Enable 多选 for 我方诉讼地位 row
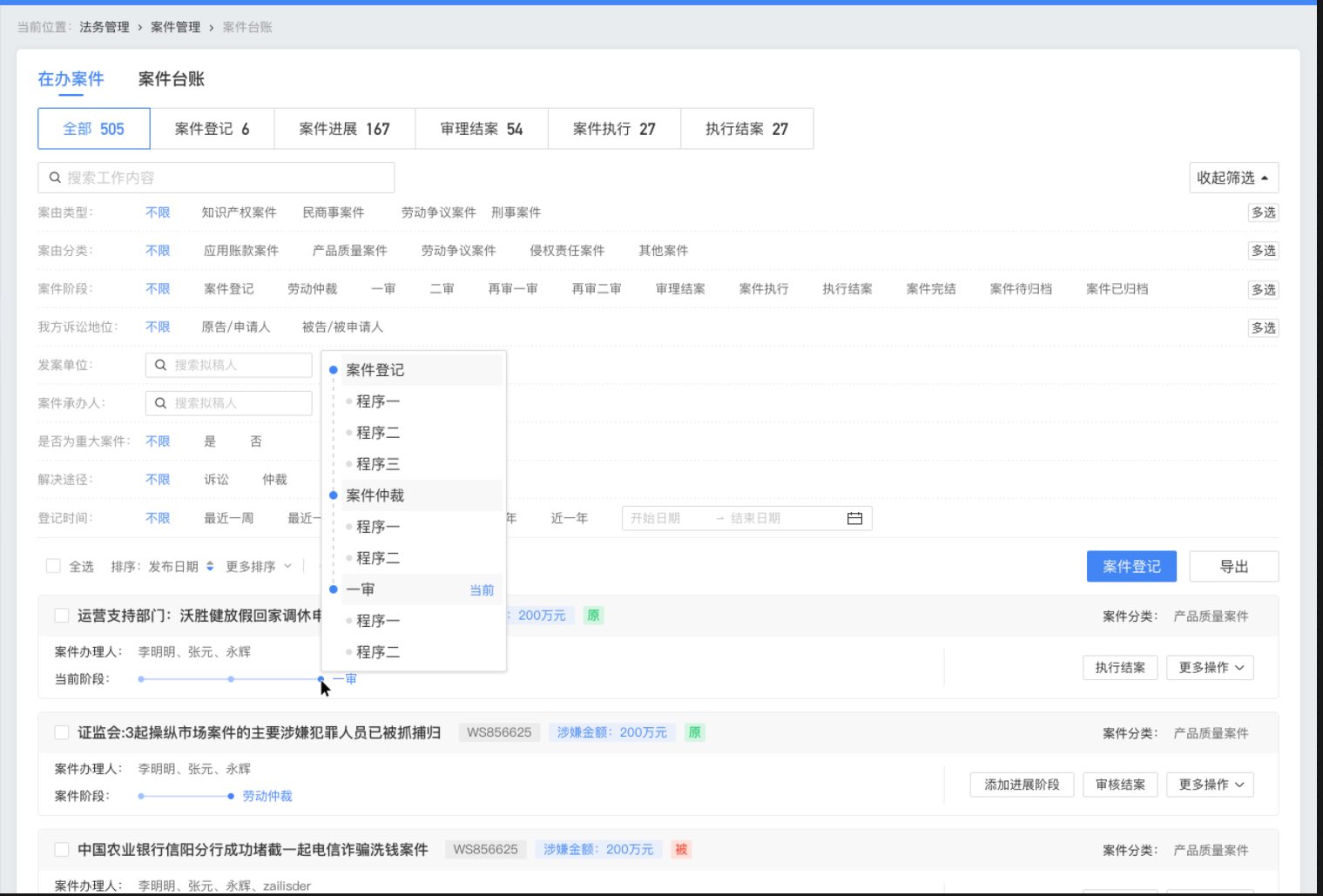1323x896 pixels. [x=1263, y=327]
